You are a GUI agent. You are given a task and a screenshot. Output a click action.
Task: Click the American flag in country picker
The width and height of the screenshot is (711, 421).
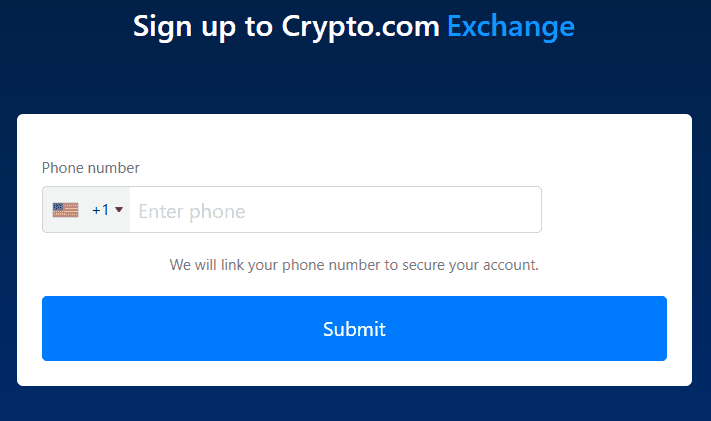(65, 210)
